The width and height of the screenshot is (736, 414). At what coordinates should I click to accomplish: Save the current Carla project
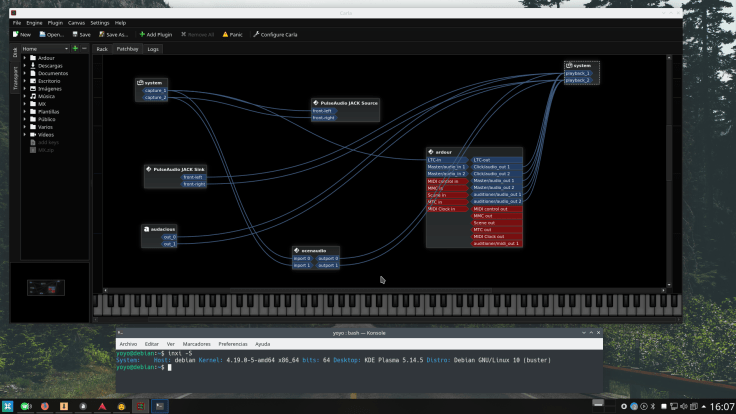tap(80, 34)
